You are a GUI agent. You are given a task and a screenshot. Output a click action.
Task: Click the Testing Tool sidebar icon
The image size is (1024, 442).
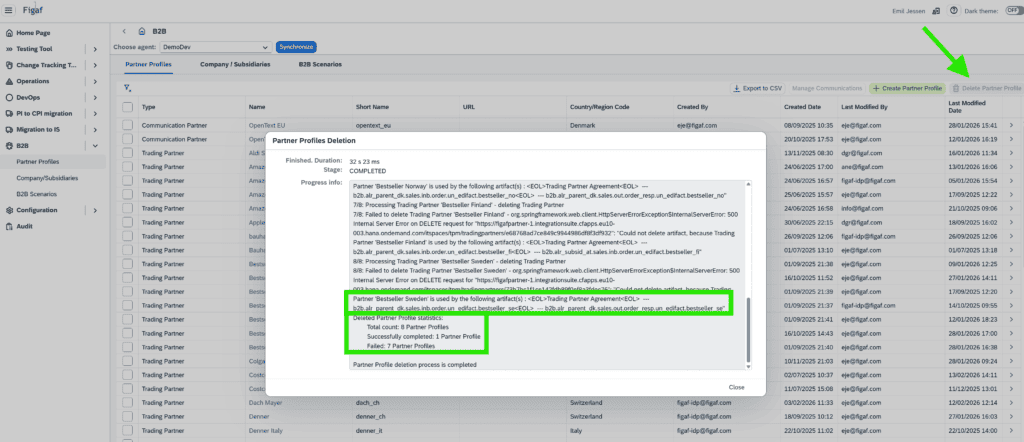[x=9, y=49]
